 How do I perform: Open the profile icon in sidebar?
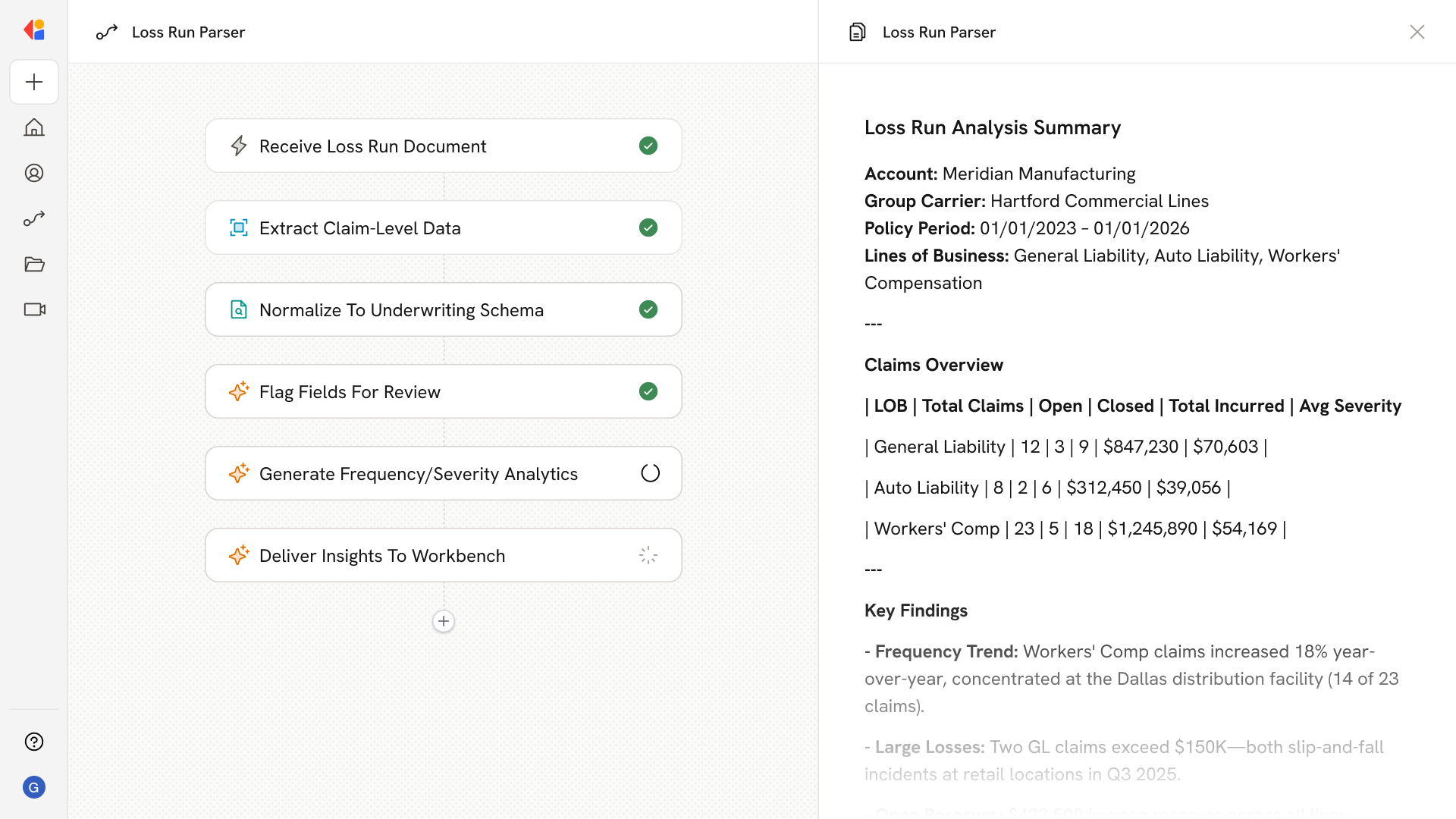click(34, 173)
